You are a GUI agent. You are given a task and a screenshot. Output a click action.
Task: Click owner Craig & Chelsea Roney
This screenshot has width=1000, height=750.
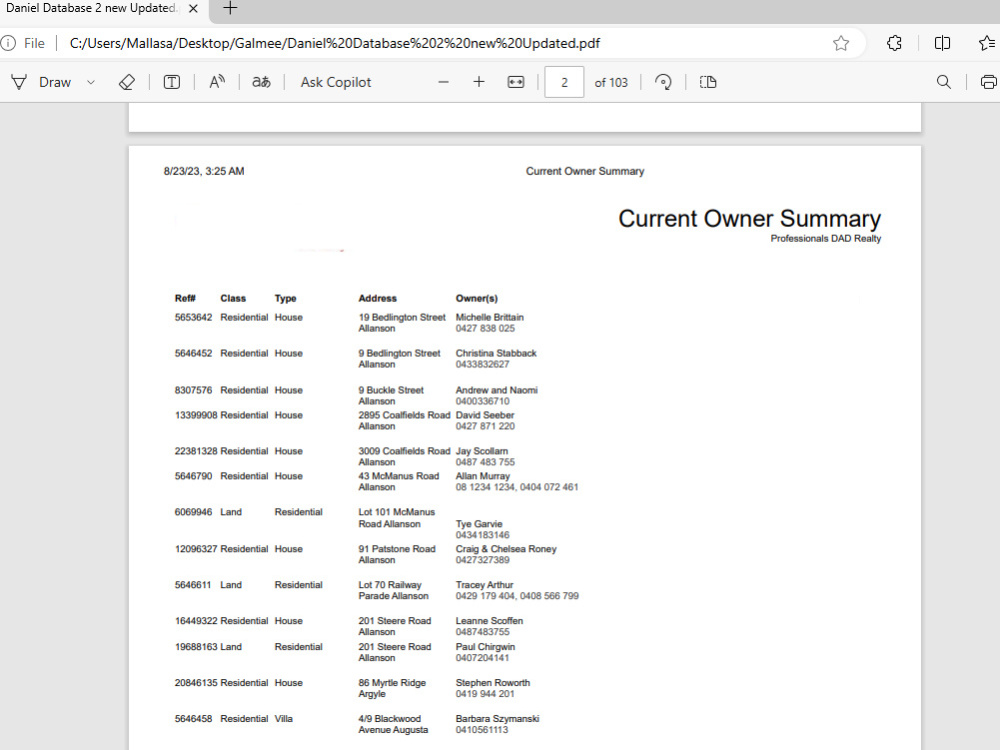tap(506, 548)
